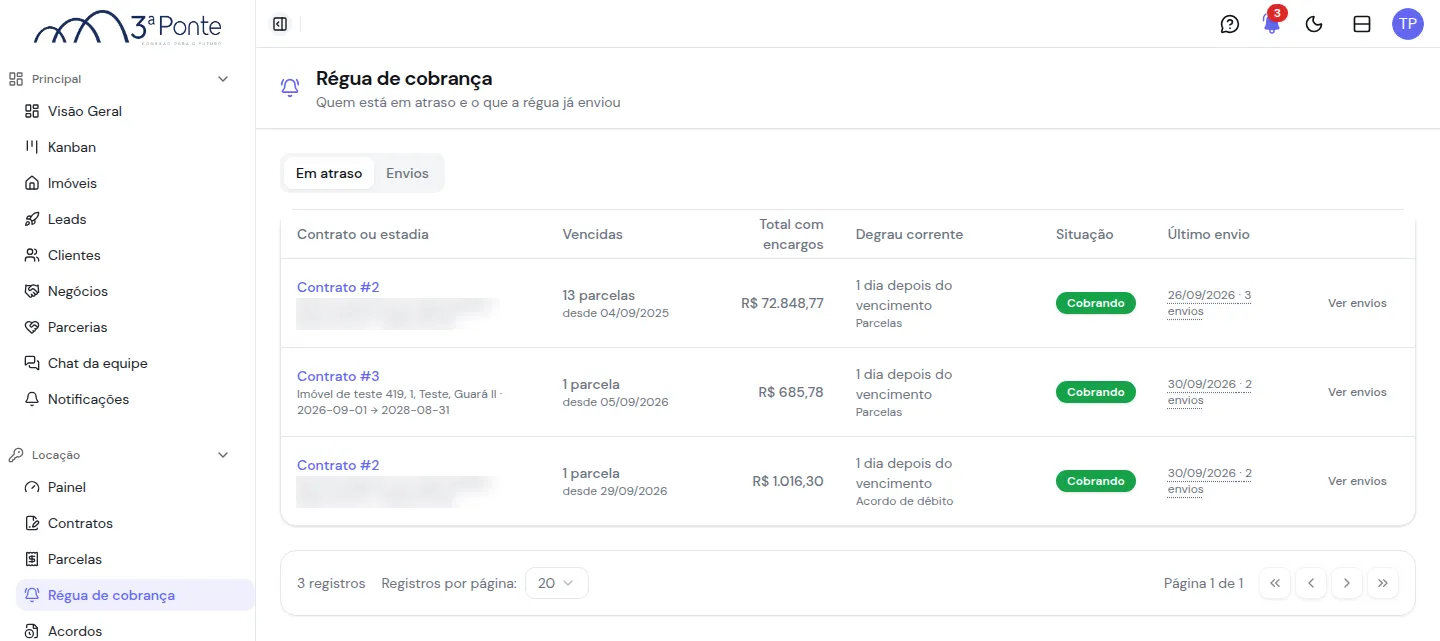Open notifications bell with badge 3
1440x641 pixels.
click(1272, 23)
